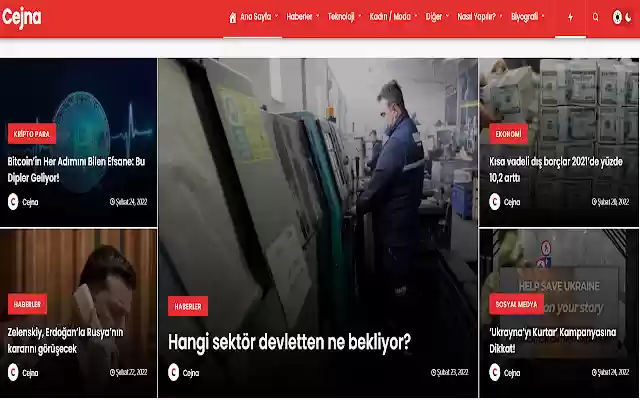Viewport: 640px width, 400px height.
Task: Open Kısa vadeli dış borçlar article headline
Action: (556, 169)
